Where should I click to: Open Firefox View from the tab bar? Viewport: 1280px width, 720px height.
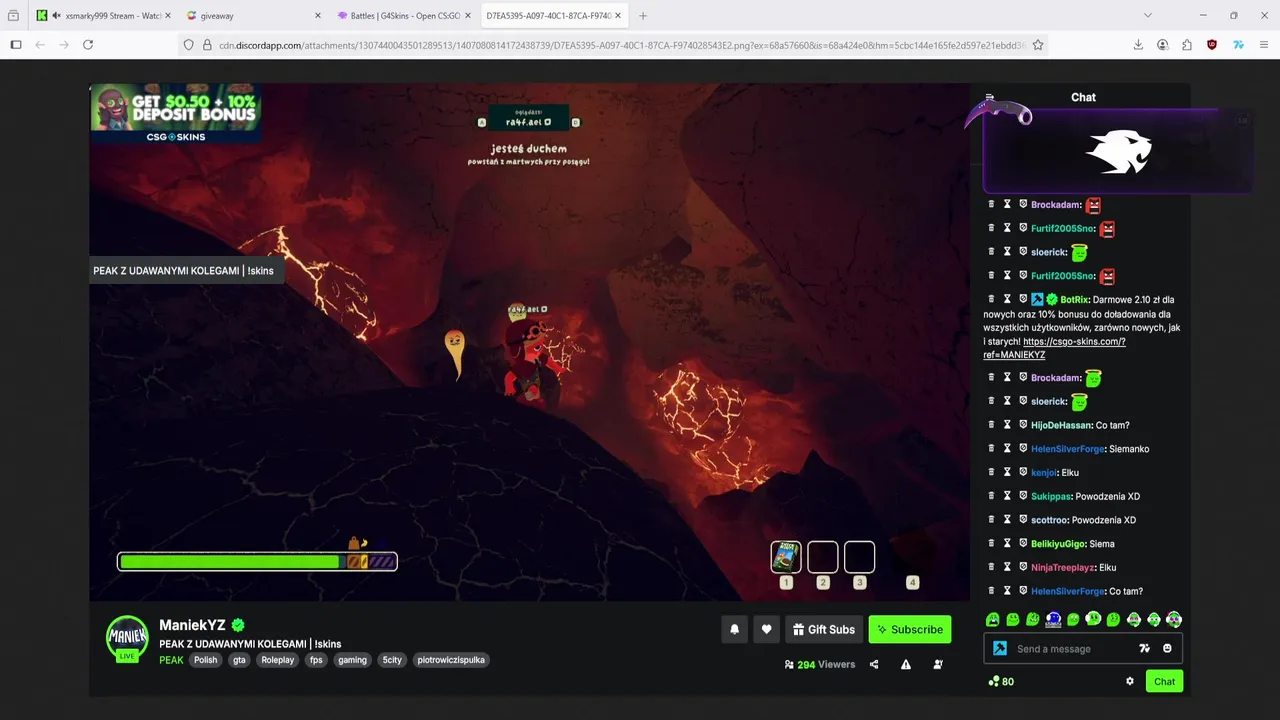[13, 16]
